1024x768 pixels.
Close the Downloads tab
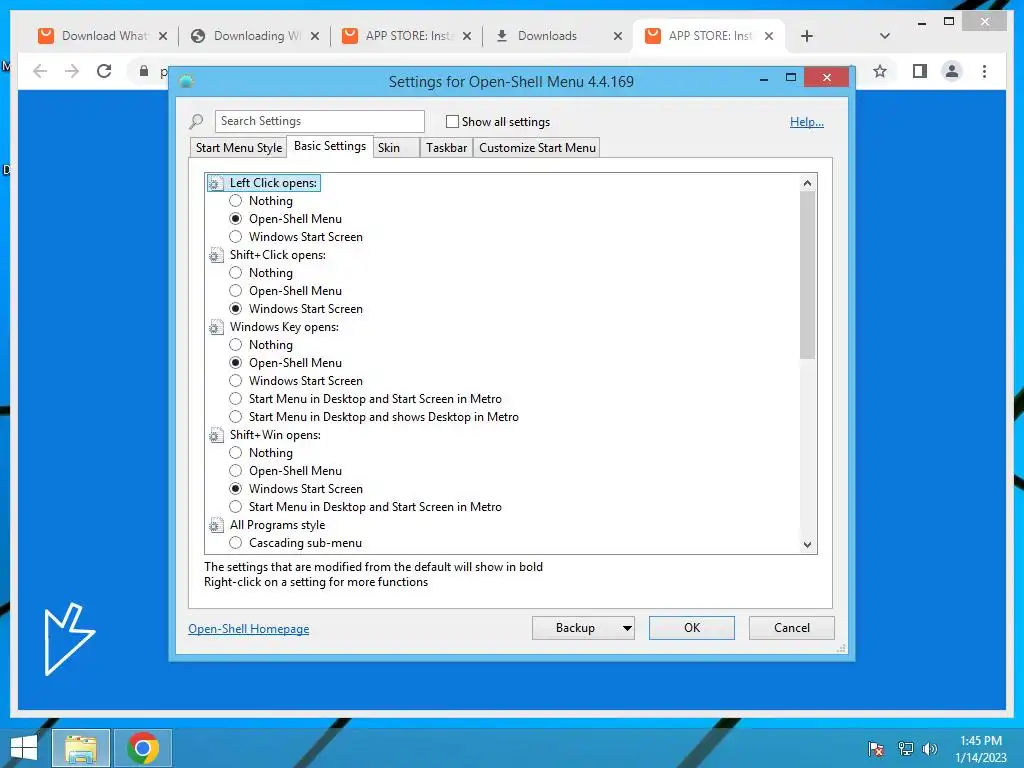pyautogui.click(x=618, y=36)
